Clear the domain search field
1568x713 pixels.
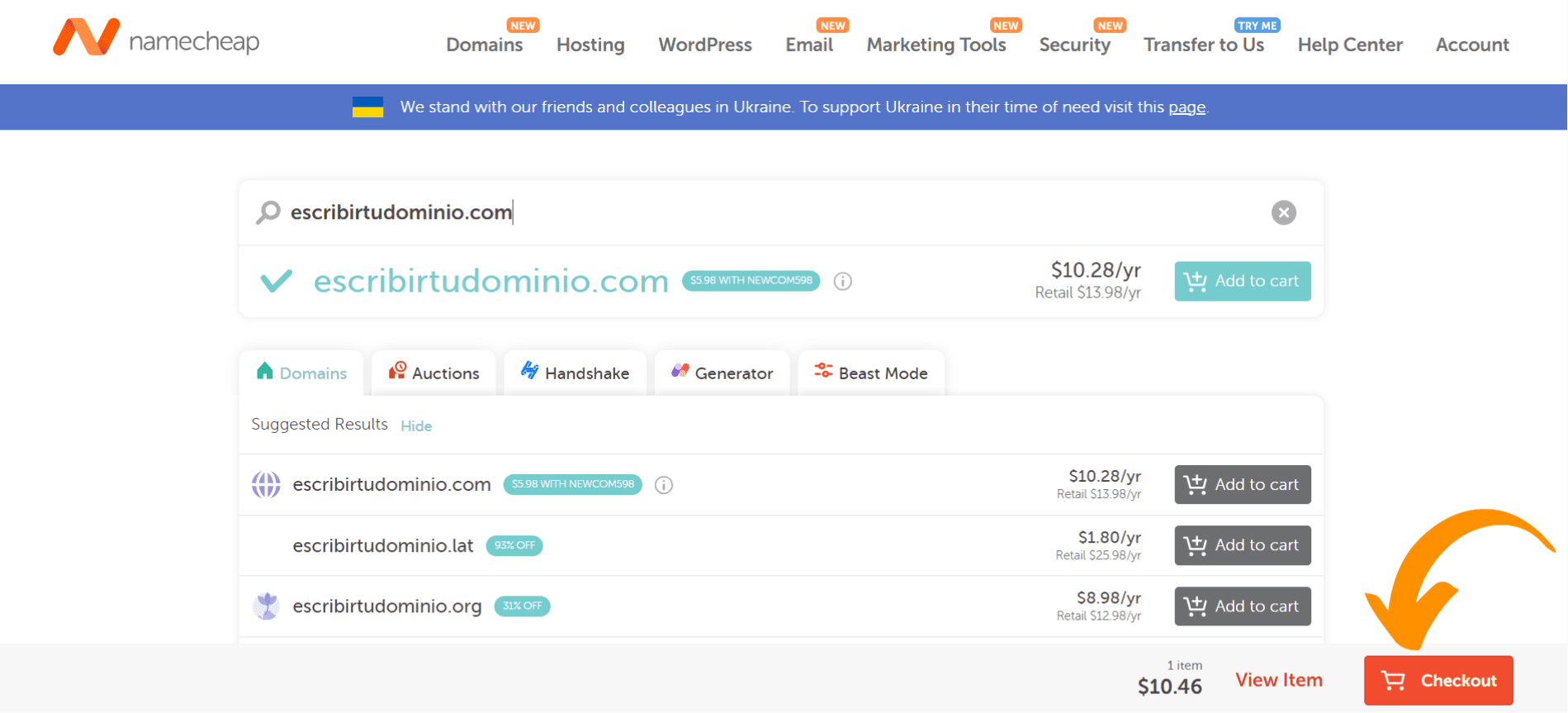click(x=1283, y=212)
